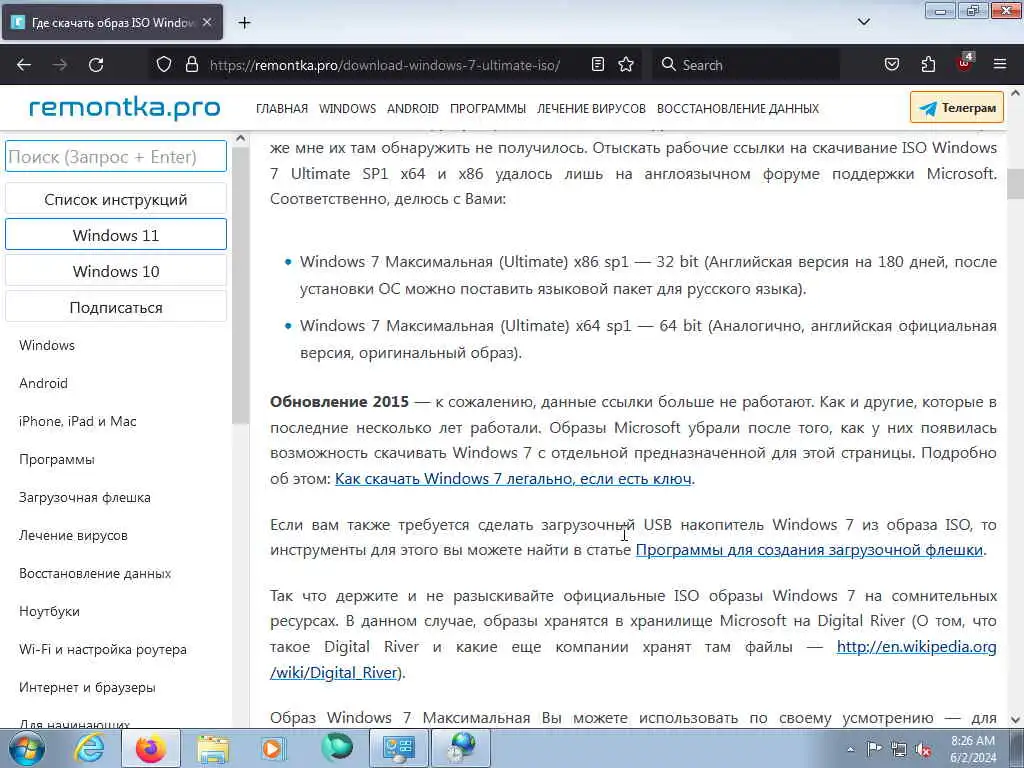Reload the page with the refresh icon
This screenshot has height=768, width=1024.
pyautogui.click(x=96, y=65)
